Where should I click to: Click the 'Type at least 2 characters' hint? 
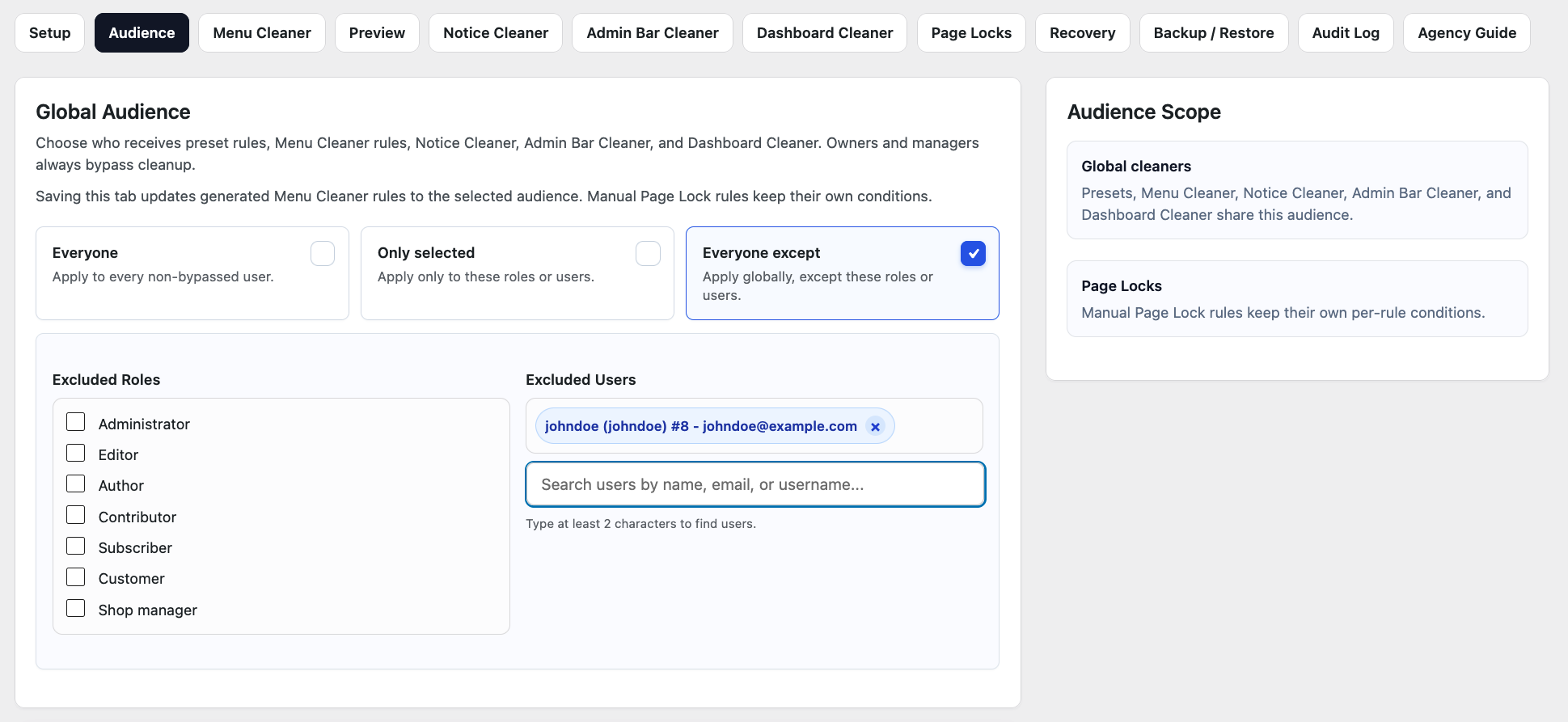641,524
